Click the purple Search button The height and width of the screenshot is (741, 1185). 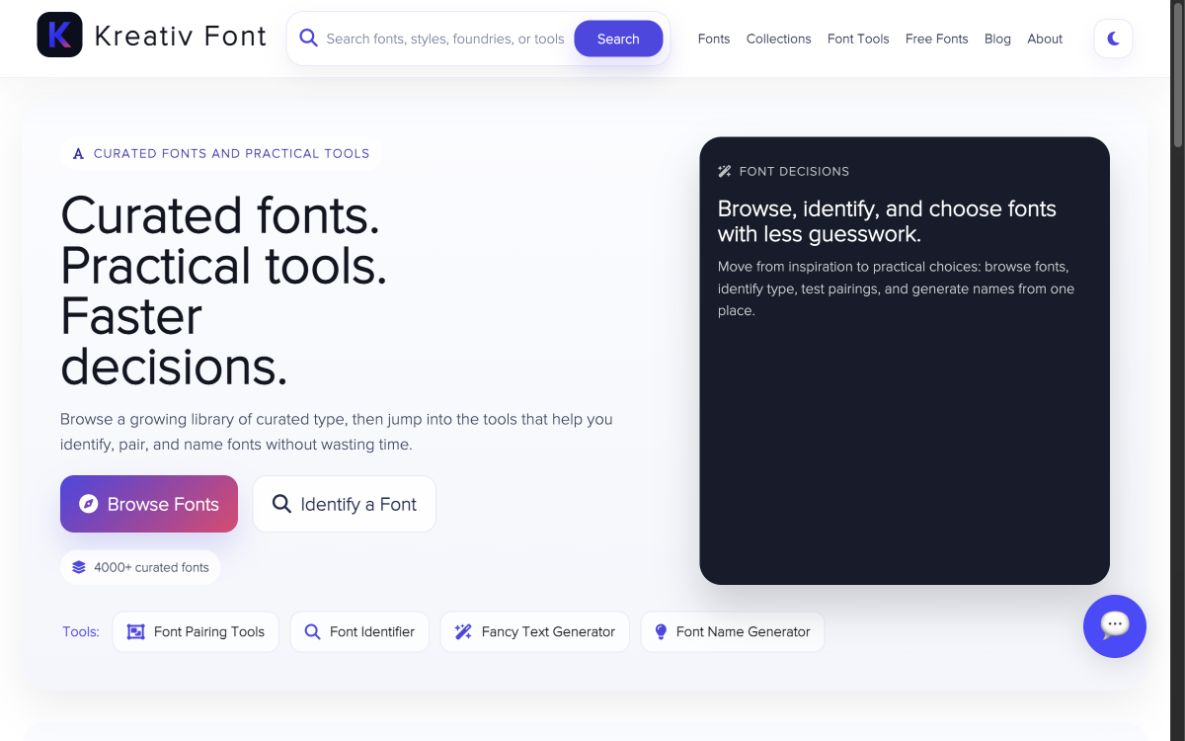[618, 39]
